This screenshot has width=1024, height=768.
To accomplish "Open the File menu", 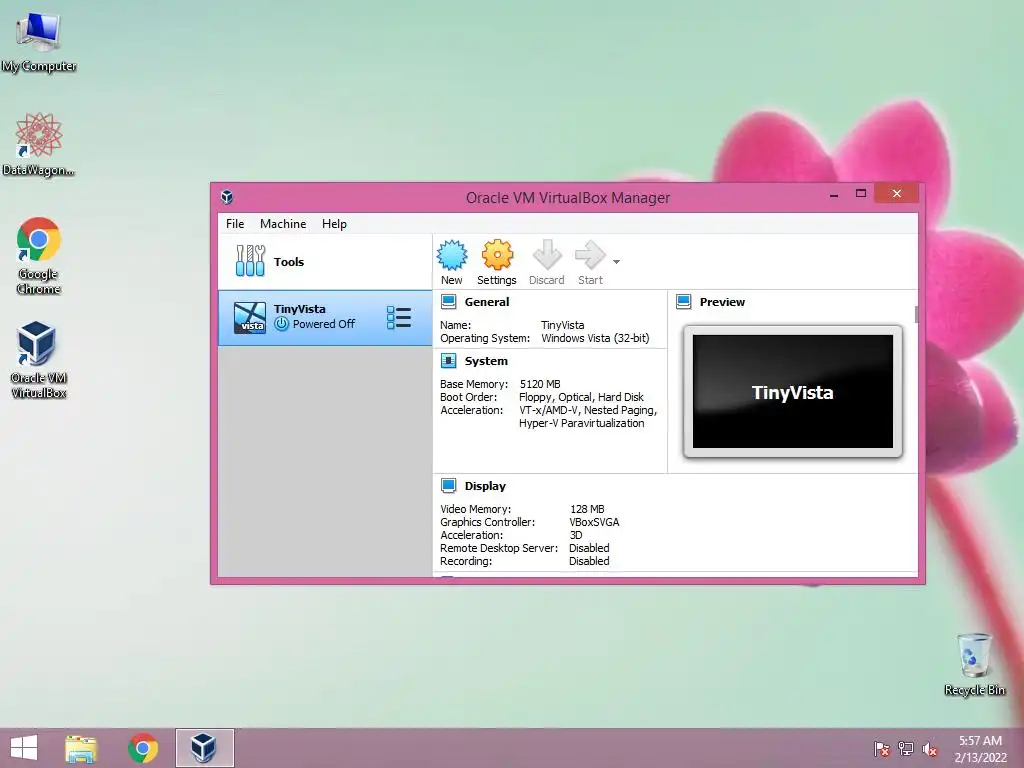I will 235,224.
